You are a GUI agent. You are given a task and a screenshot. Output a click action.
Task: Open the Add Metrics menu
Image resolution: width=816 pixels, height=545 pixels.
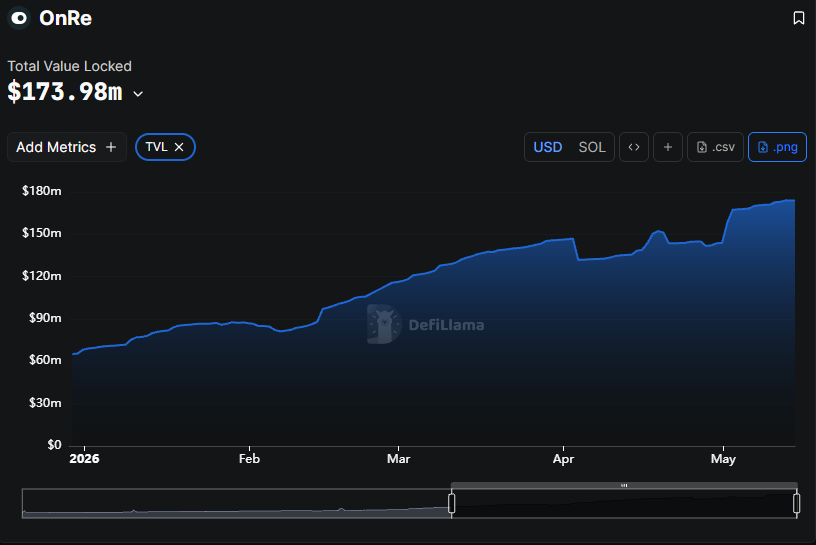[67, 147]
